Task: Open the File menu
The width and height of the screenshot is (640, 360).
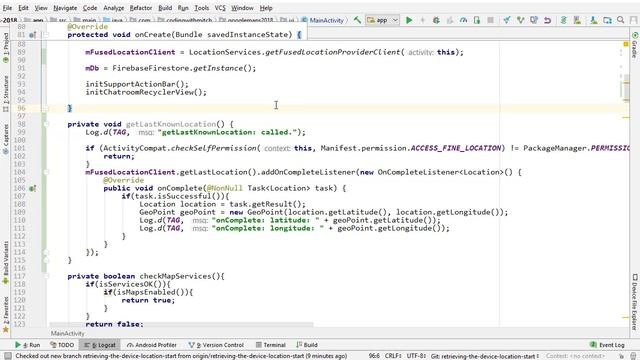Action: coord(7,8)
